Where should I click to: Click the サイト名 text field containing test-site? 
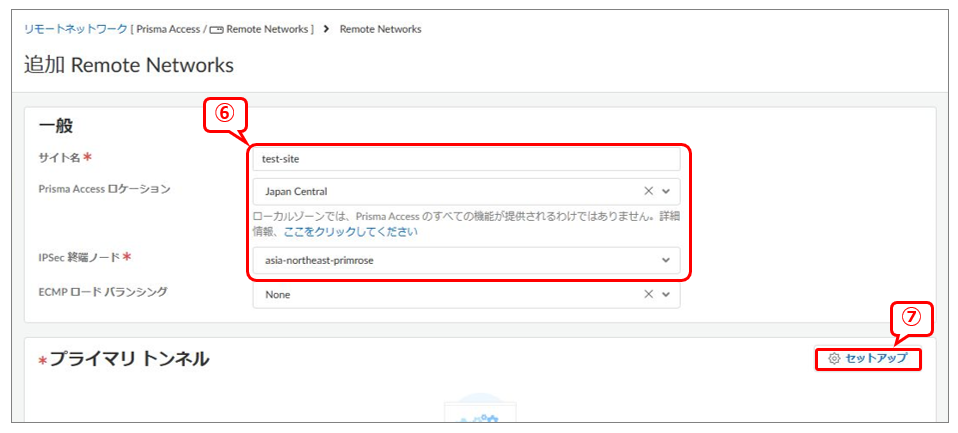[x=465, y=158]
